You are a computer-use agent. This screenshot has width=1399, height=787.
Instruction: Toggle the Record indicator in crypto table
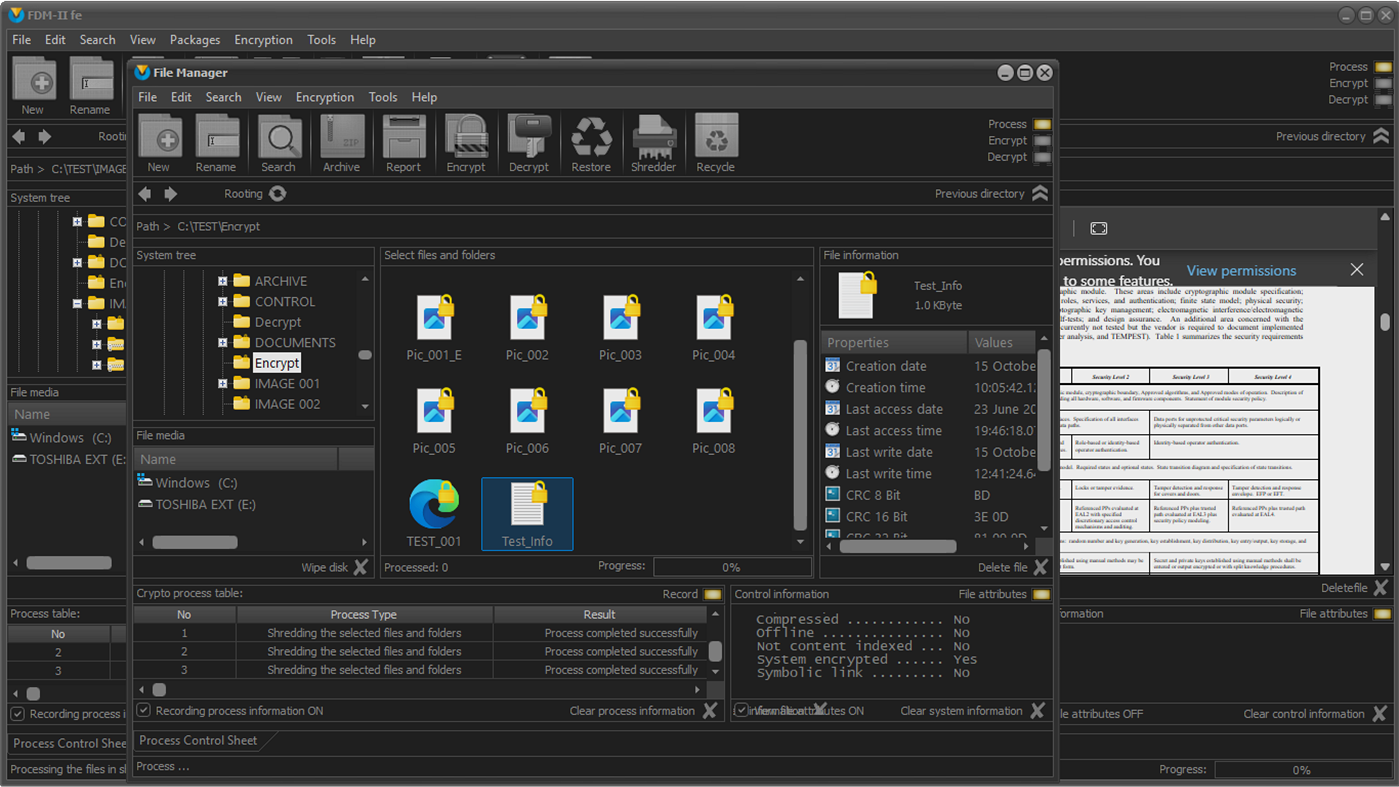tap(712, 594)
